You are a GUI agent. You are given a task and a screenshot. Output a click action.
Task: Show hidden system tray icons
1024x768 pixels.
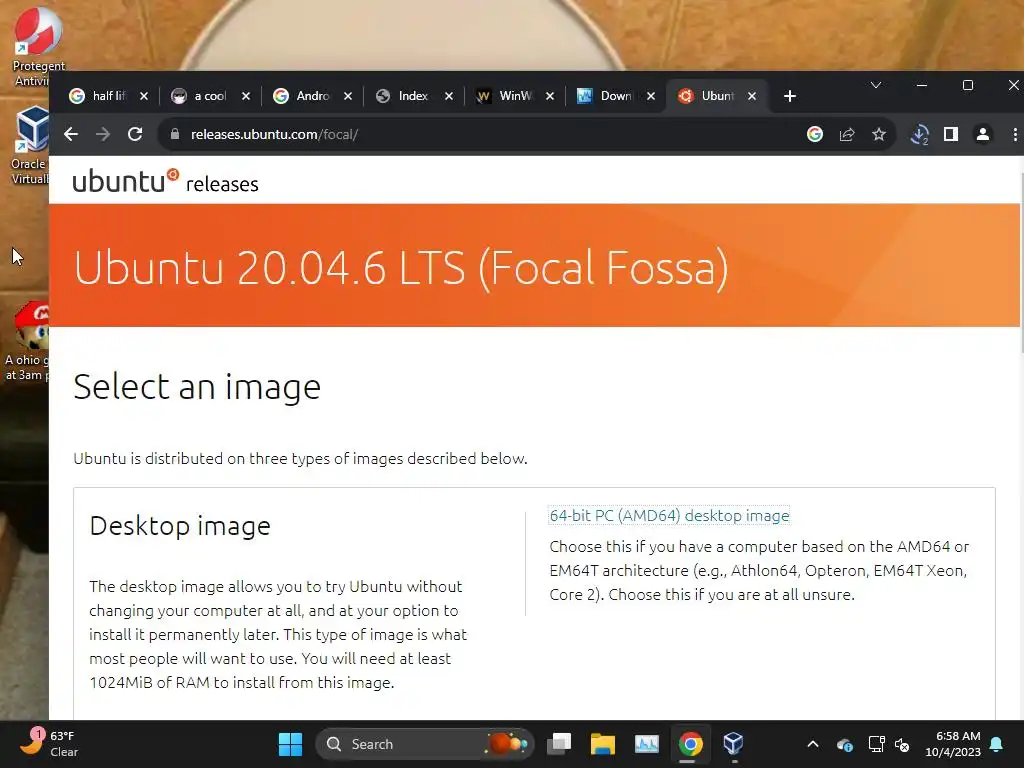813,744
